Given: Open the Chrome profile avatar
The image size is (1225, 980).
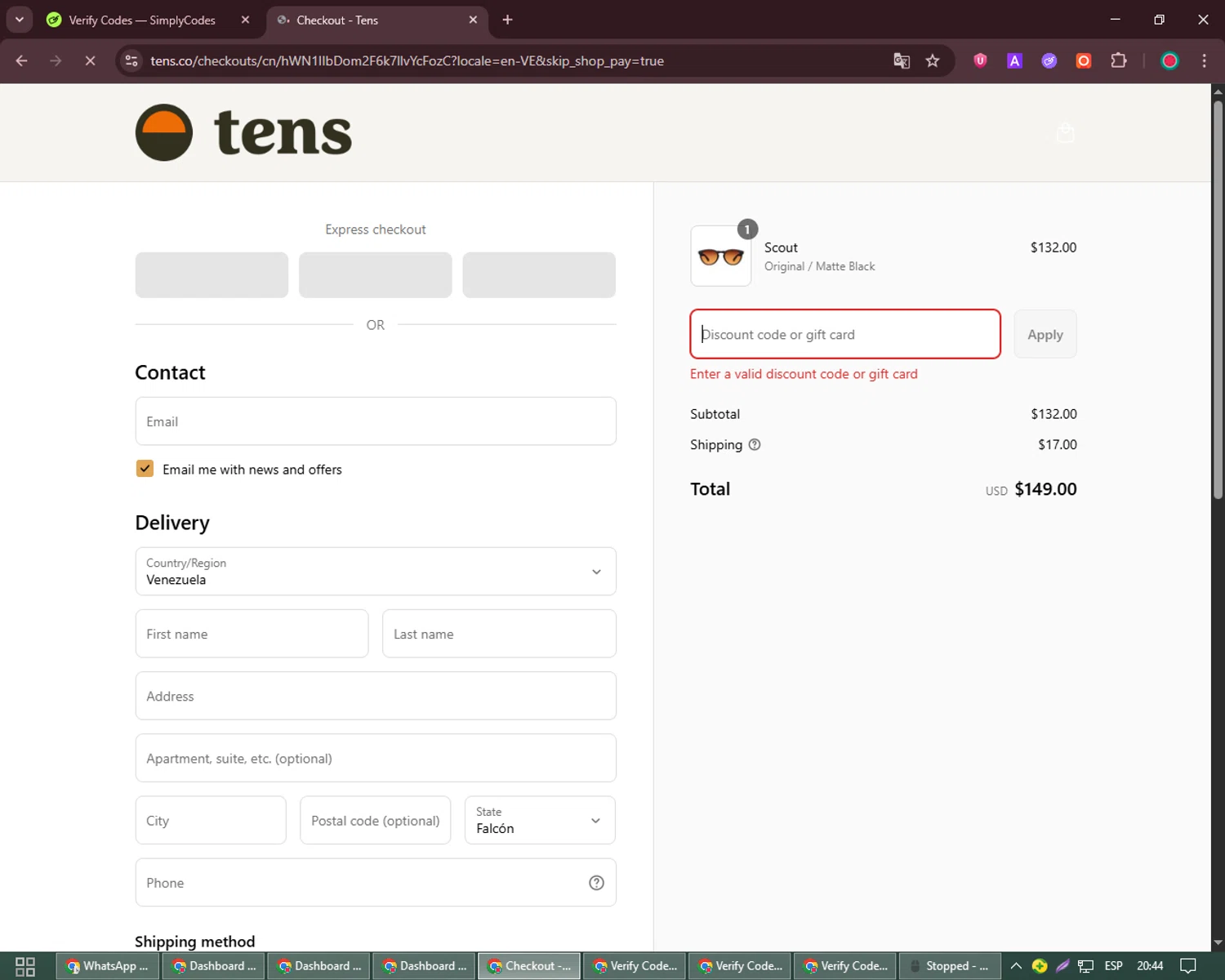Looking at the screenshot, I should coord(1169,60).
